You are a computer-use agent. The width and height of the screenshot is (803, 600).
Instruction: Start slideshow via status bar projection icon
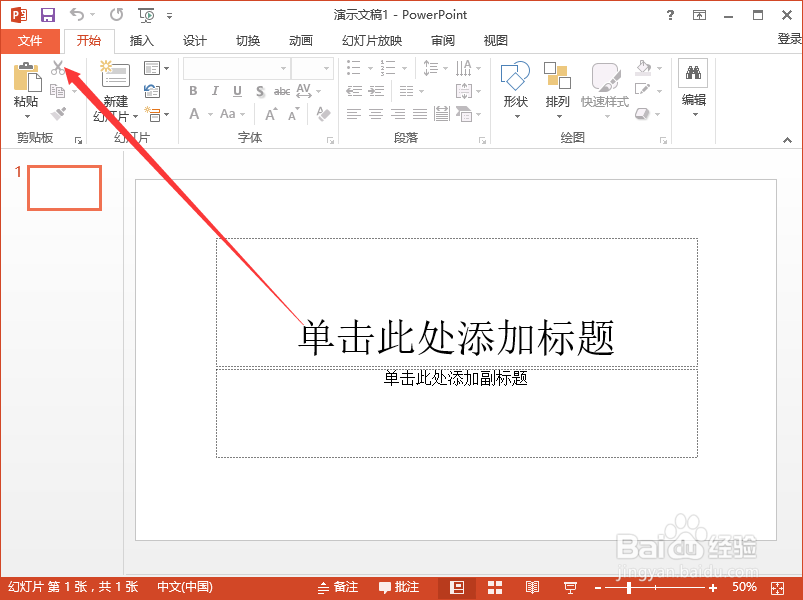tap(571, 587)
